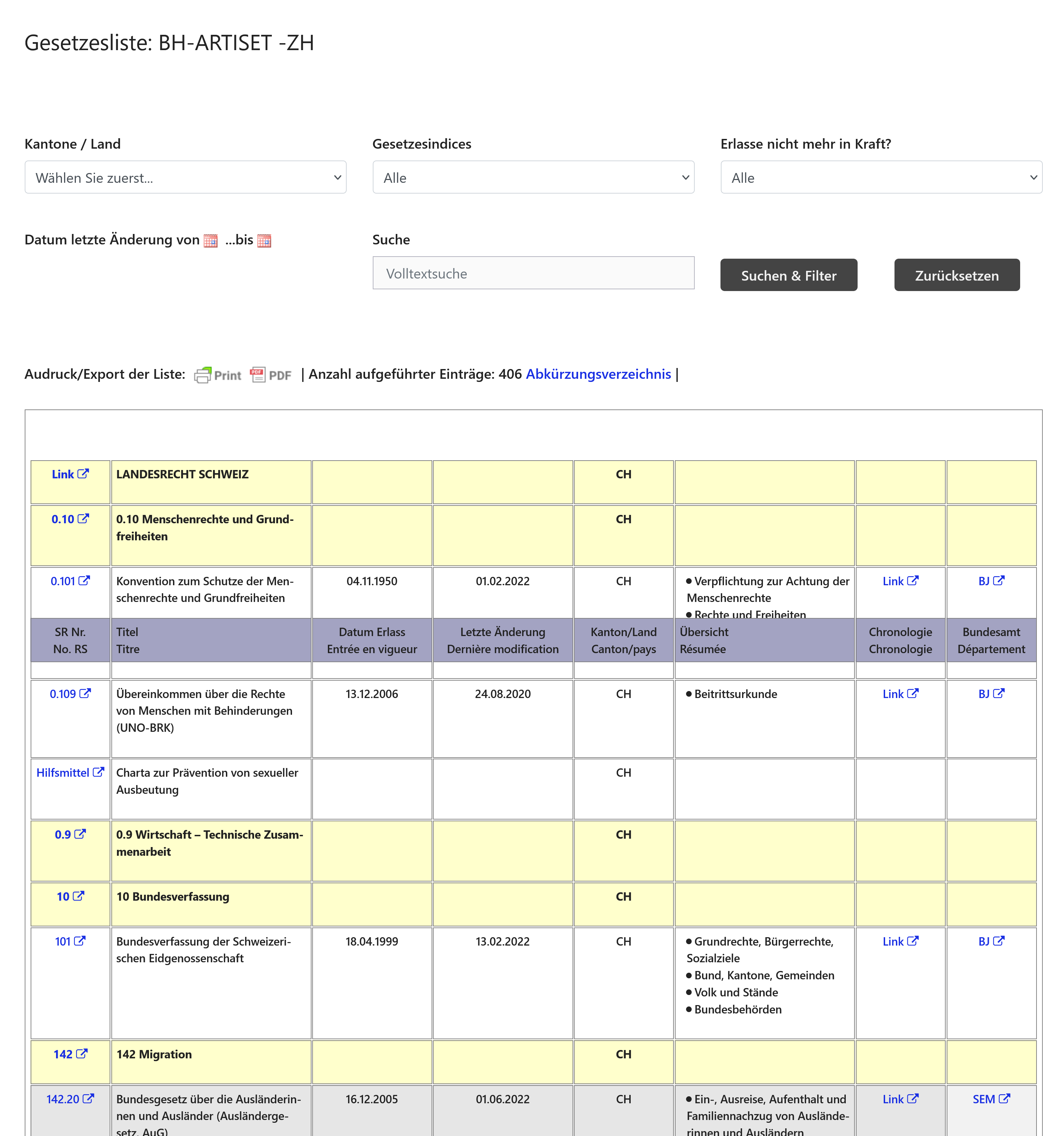Export list via the PDF icon
Viewport: 1064px width, 1136px height.
click(258, 375)
